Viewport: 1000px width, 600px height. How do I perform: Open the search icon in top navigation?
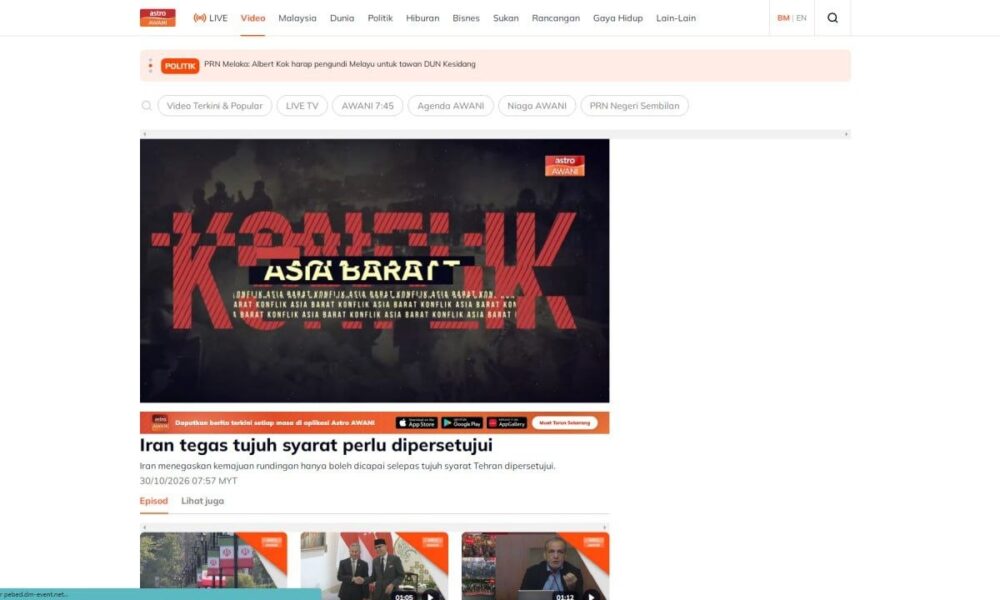pyautogui.click(x=832, y=18)
